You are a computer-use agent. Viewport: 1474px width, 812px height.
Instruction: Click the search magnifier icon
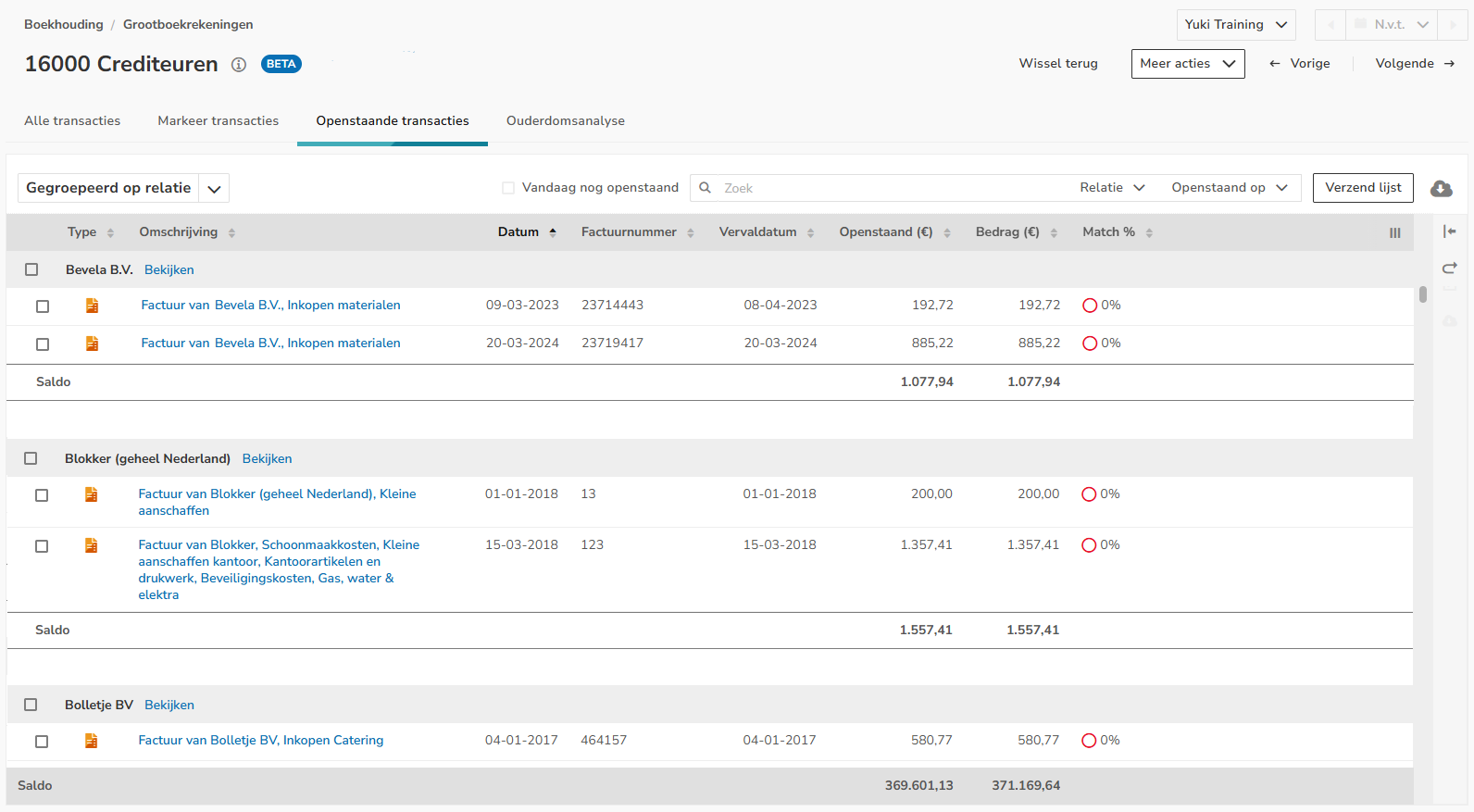coord(706,188)
